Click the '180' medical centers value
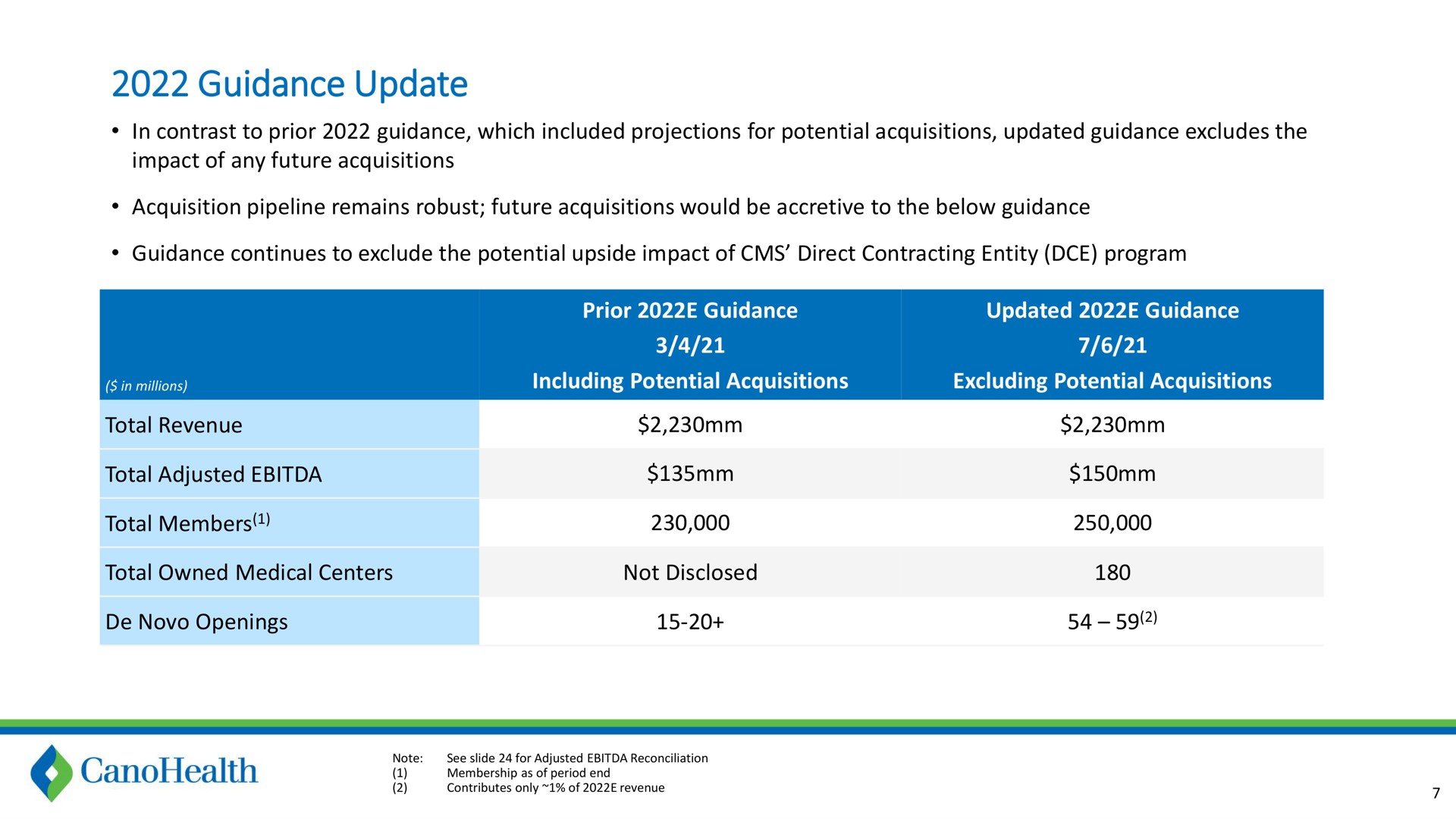 [x=1112, y=573]
